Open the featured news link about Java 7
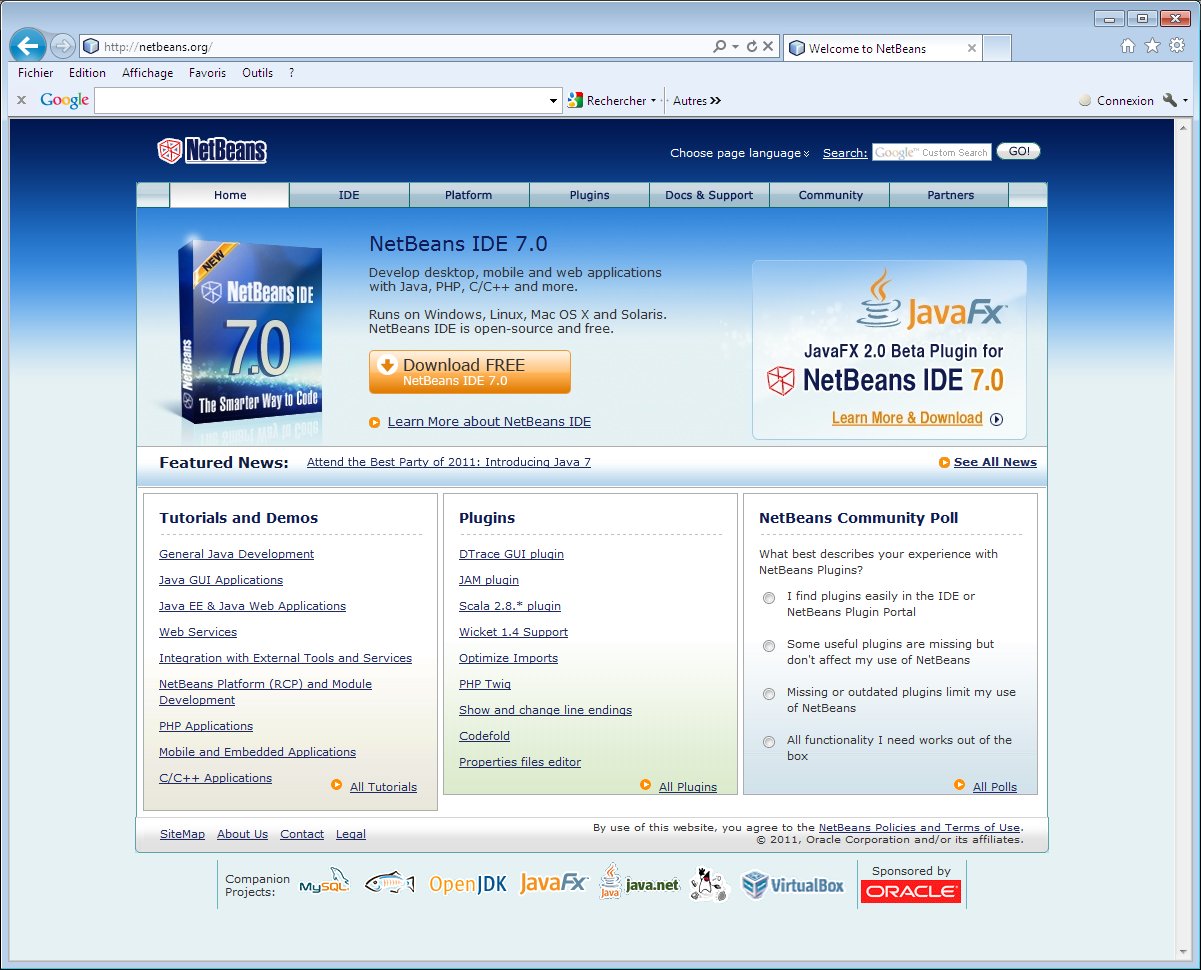The height and width of the screenshot is (970, 1201). (449, 462)
